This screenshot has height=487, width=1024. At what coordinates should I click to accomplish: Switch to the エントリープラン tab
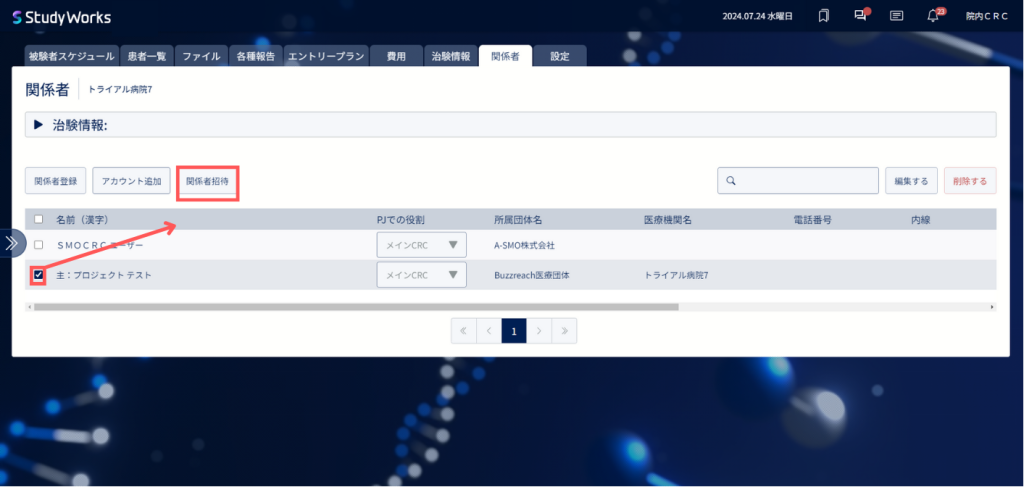click(326, 56)
